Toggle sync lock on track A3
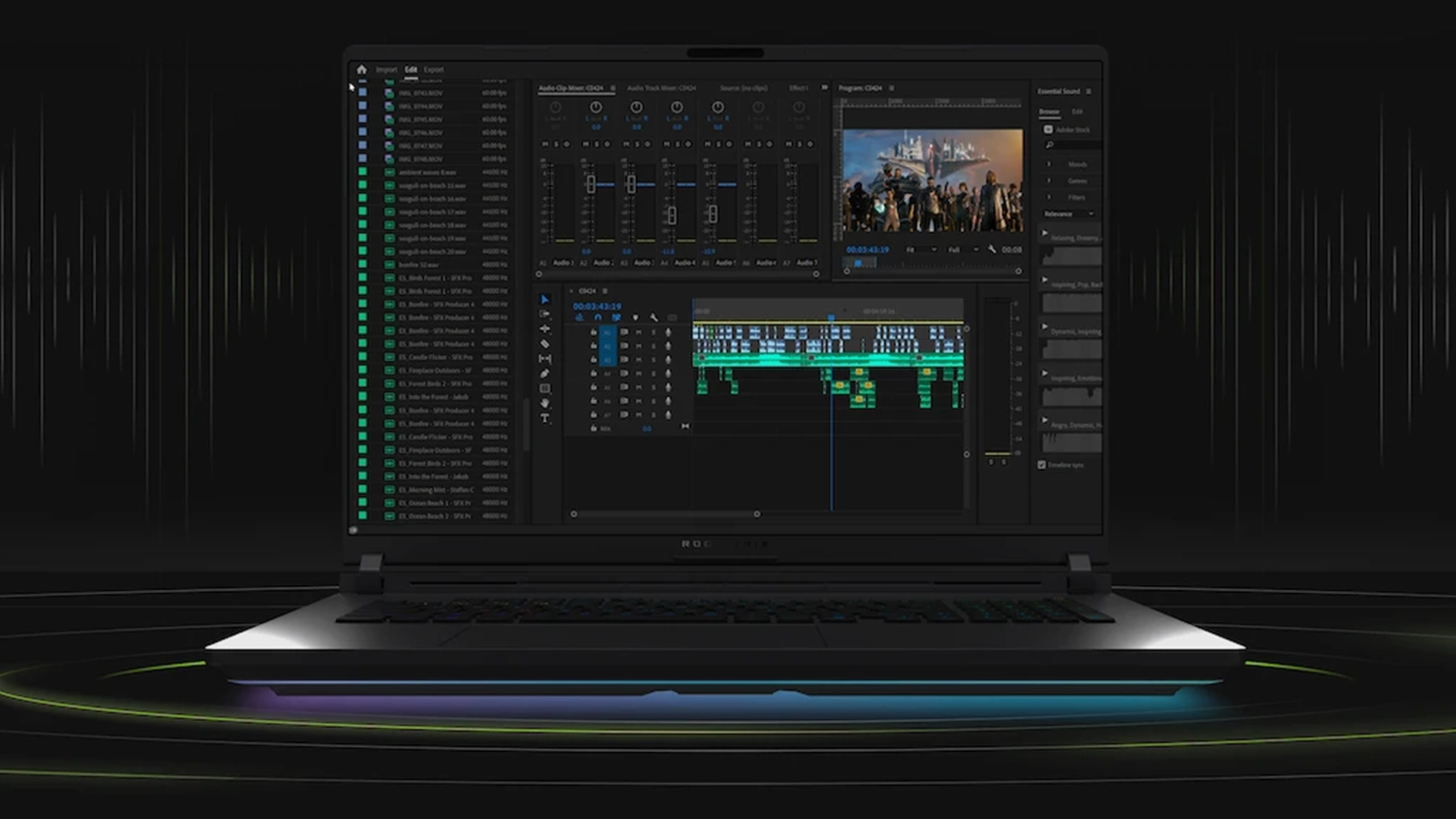Image resolution: width=1456 pixels, height=819 pixels. pos(624,359)
